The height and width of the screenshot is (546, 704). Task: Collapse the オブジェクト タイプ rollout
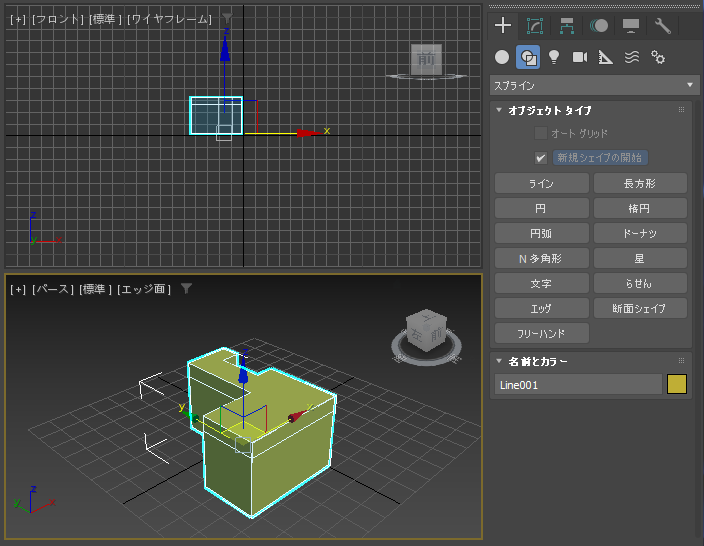tap(499, 110)
